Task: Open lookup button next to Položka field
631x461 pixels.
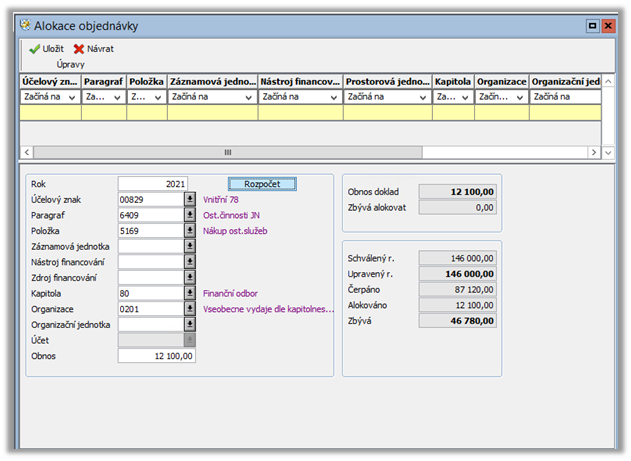Action: [190, 231]
